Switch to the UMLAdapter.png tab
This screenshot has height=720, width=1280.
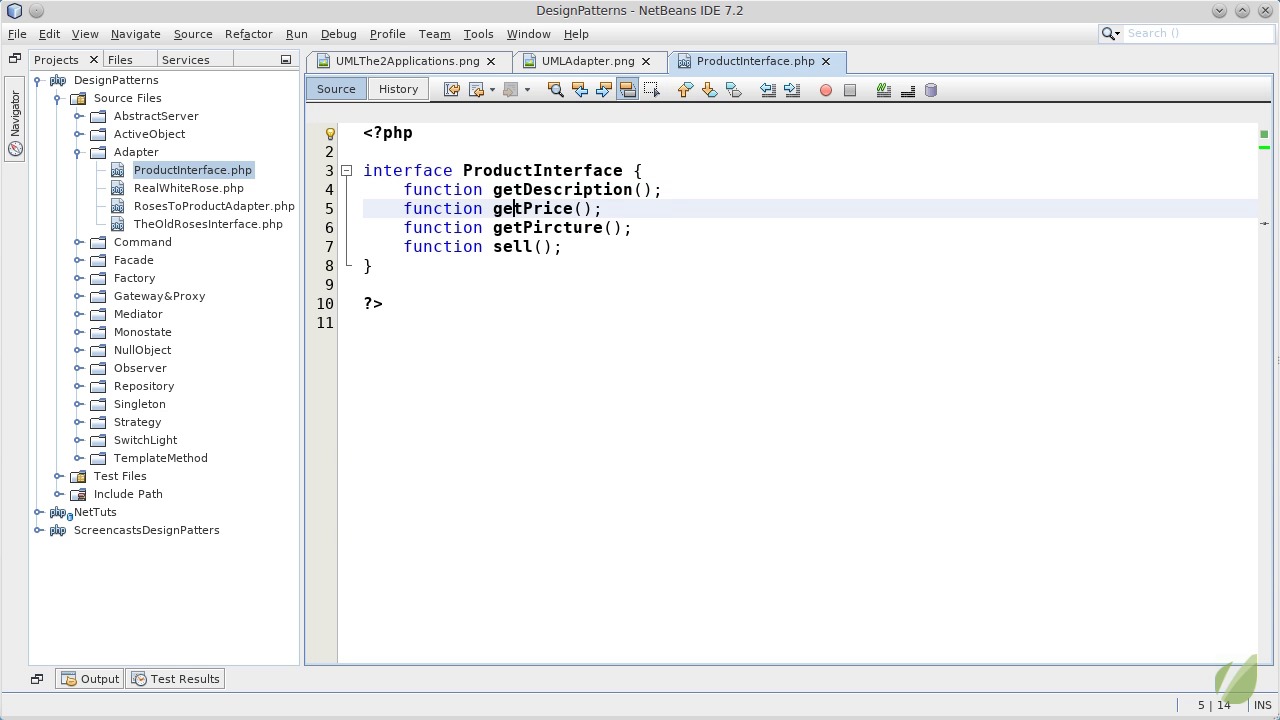[x=587, y=61]
